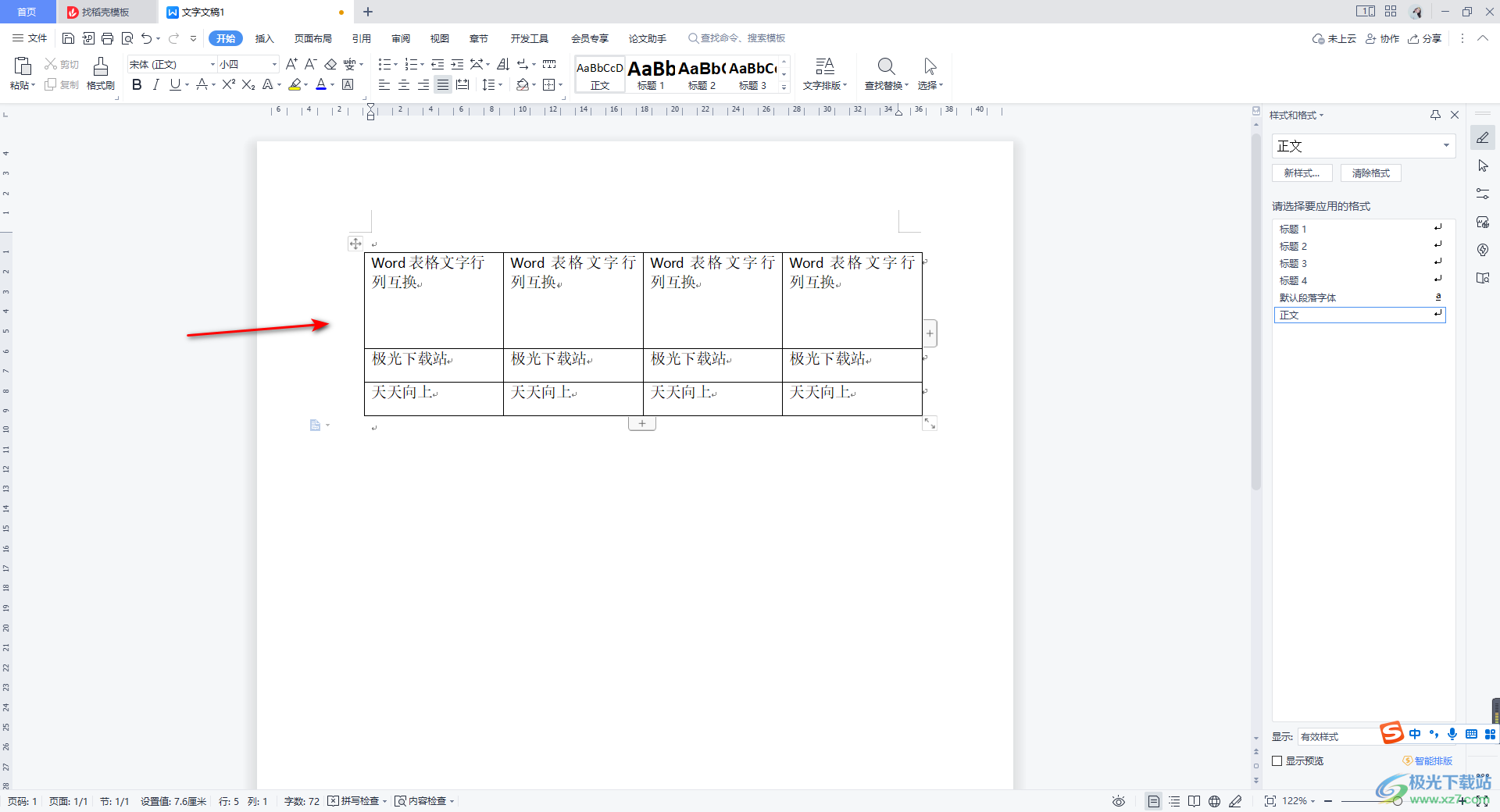Toggle Subscript formatting
This screenshot has height=812, width=1500.
(x=248, y=85)
